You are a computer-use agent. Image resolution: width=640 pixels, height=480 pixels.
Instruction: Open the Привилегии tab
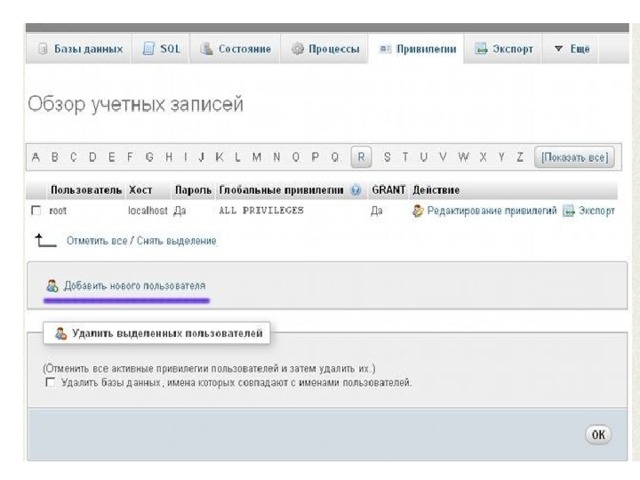(x=417, y=49)
